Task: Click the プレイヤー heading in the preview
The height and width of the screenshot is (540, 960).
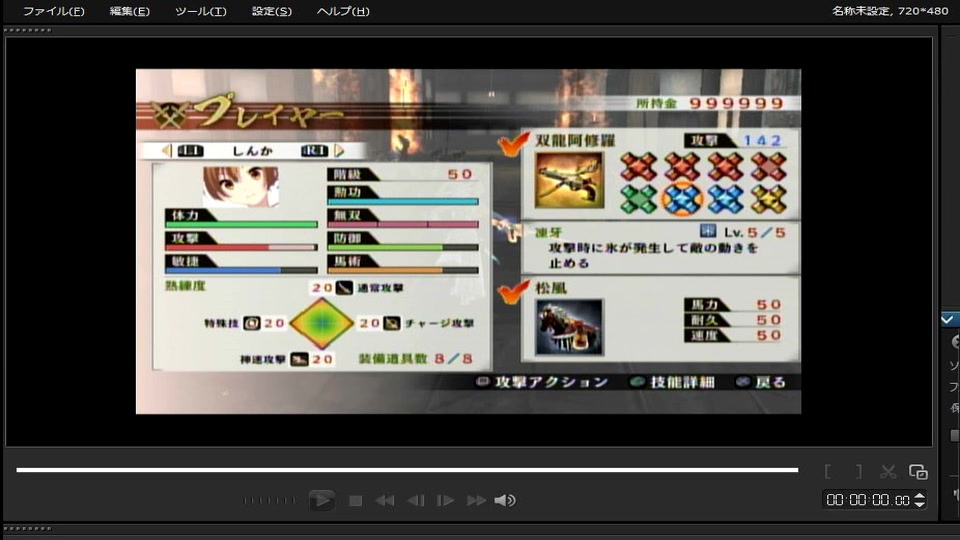Action: [269, 112]
